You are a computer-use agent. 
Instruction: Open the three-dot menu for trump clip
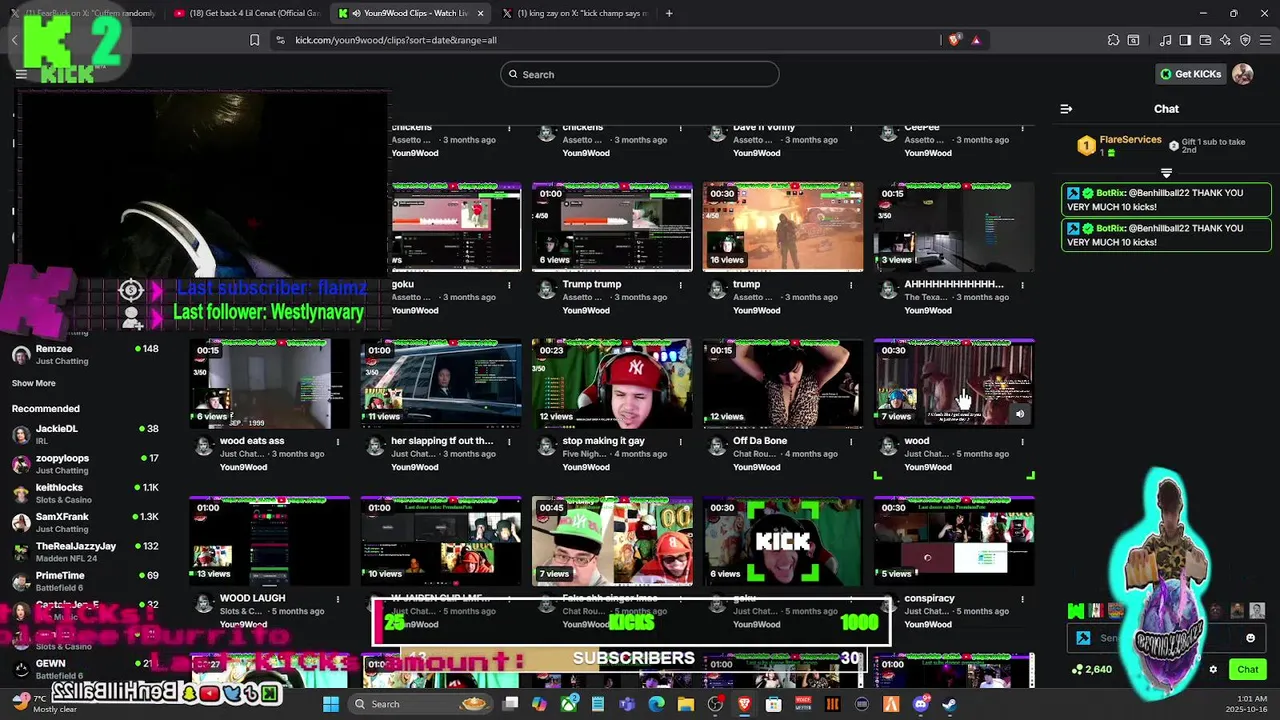click(851, 285)
